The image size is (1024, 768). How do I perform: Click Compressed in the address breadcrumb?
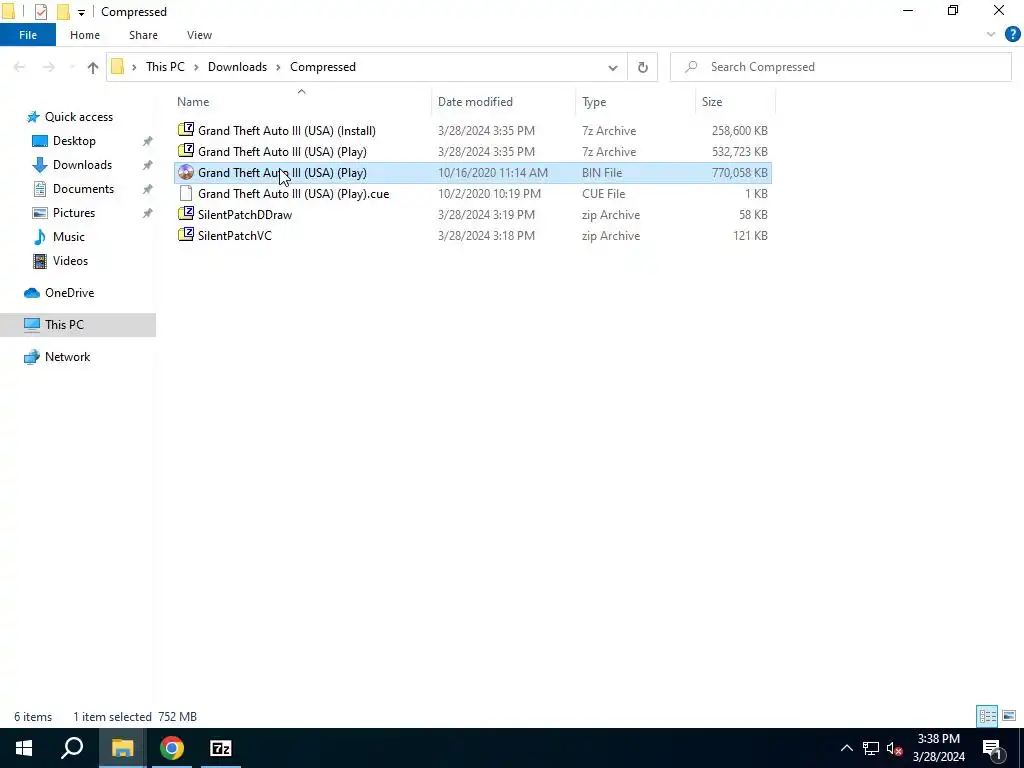(323, 67)
